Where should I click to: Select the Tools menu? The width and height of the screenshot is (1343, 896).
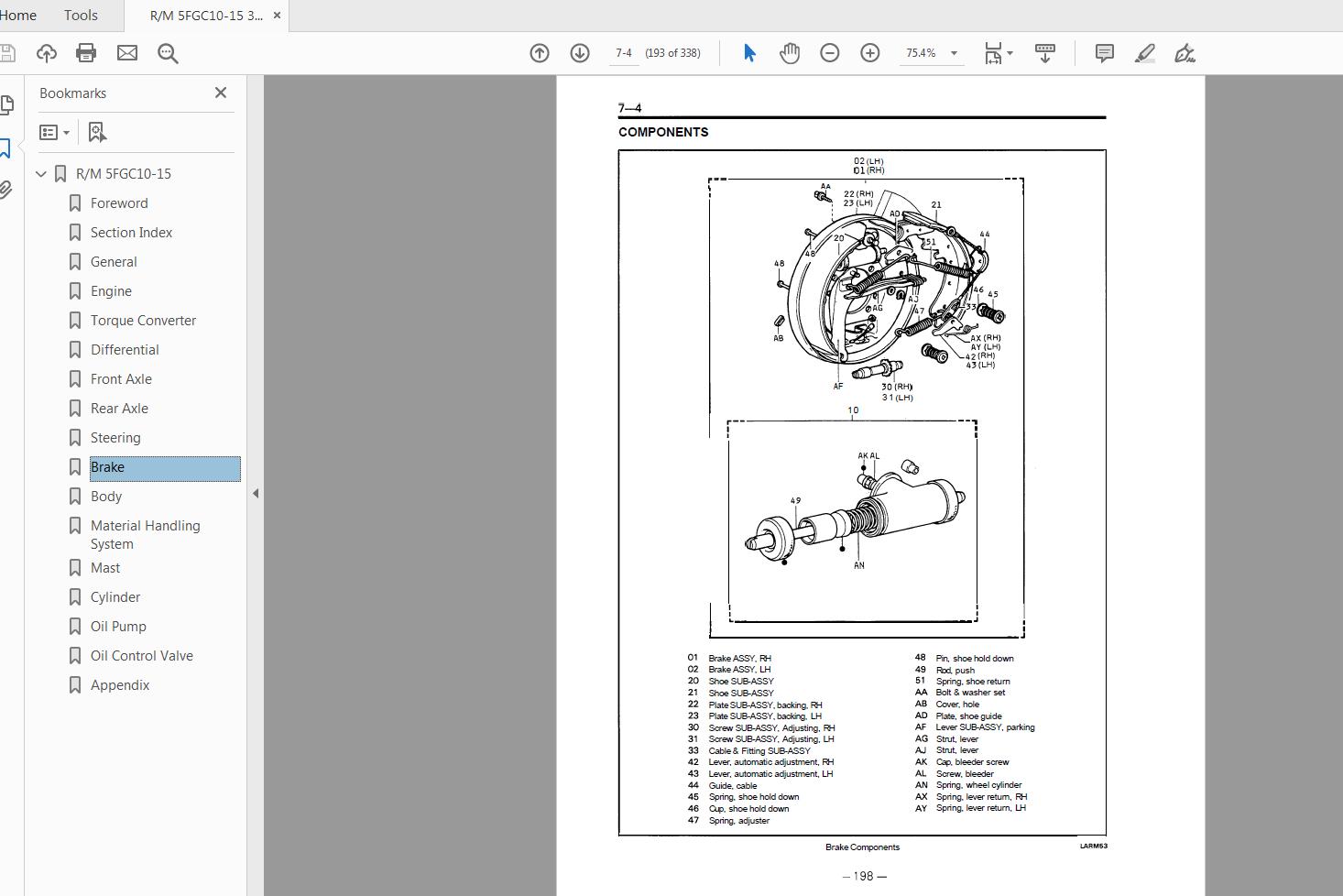(81, 15)
